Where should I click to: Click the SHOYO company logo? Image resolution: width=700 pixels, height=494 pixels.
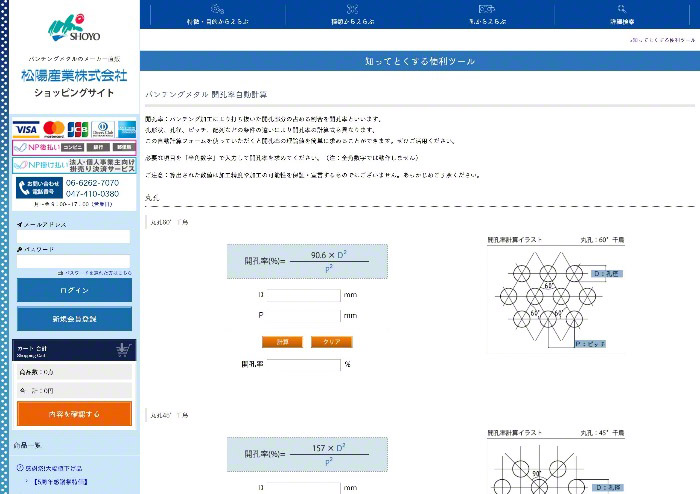tap(74, 28)
